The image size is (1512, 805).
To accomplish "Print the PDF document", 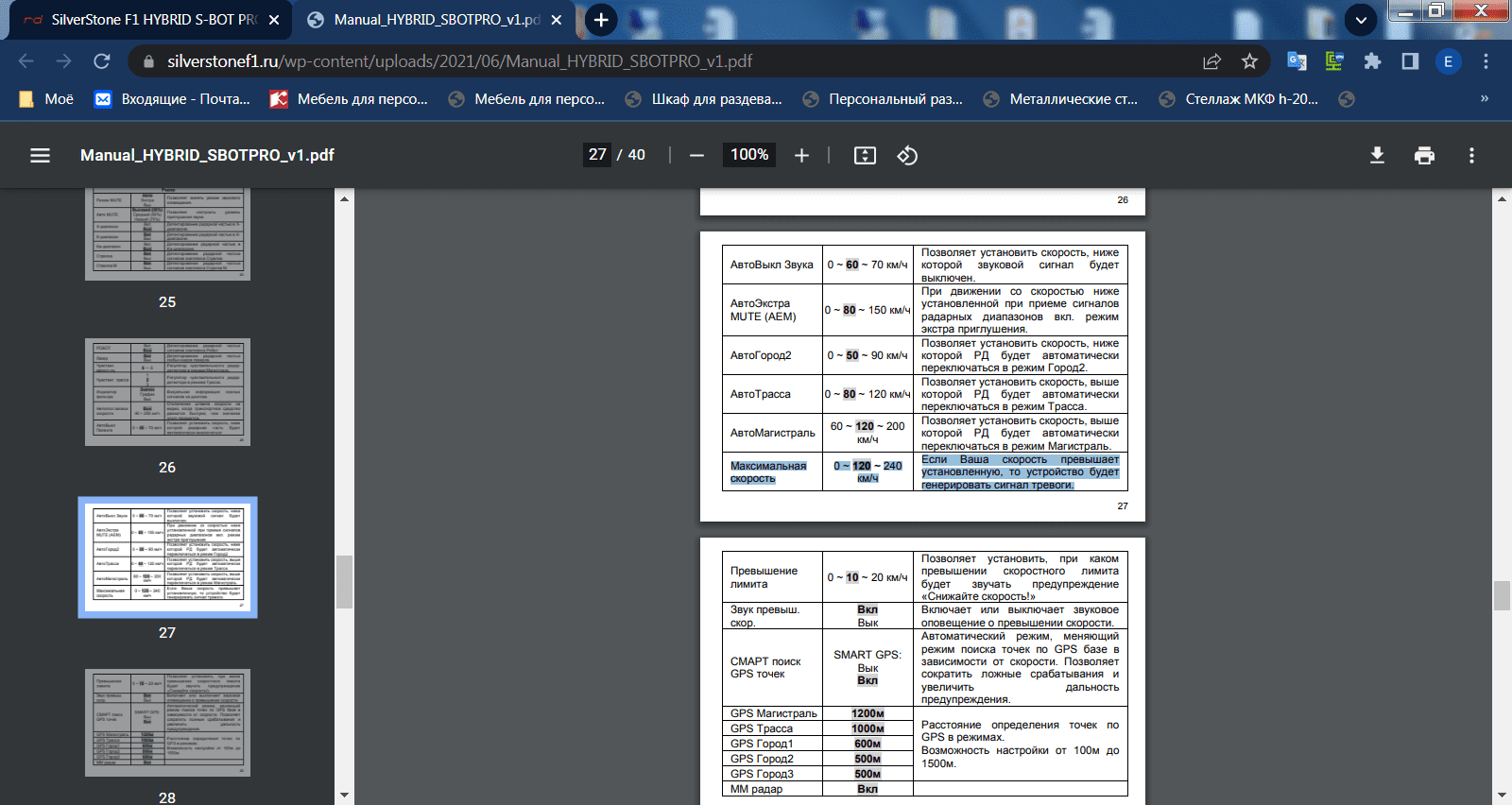I will click(x=1424, y=155).
